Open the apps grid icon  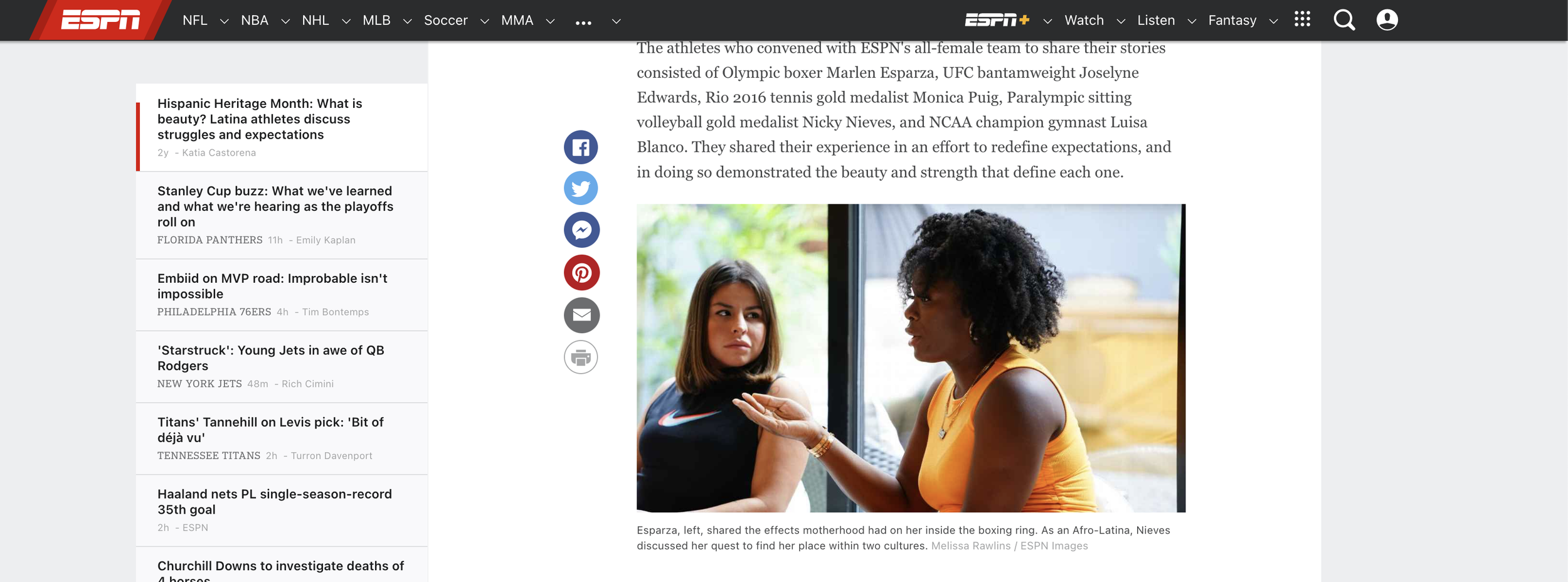click(1302, 19)
